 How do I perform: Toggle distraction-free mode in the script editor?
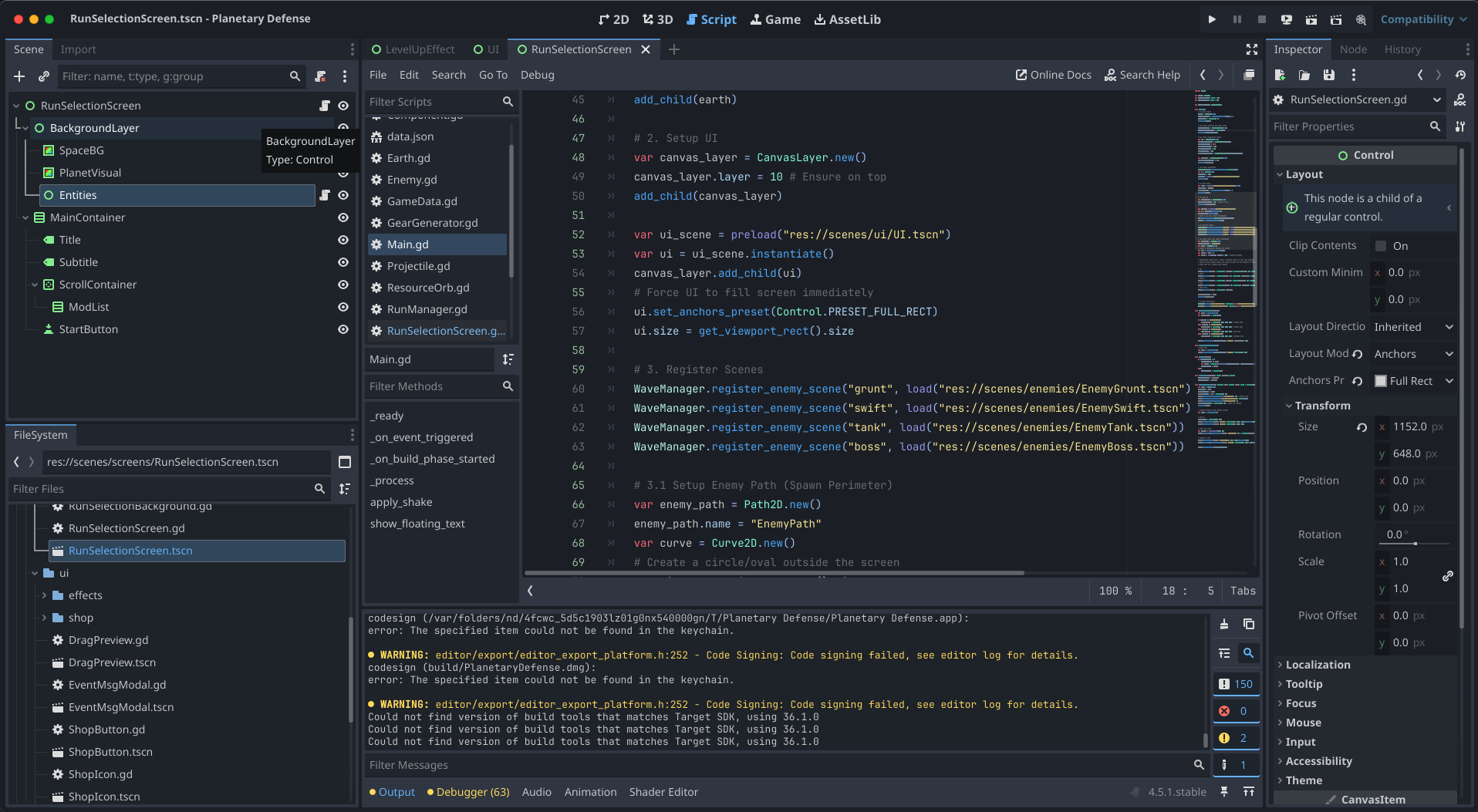click(x=1251, y=49)
